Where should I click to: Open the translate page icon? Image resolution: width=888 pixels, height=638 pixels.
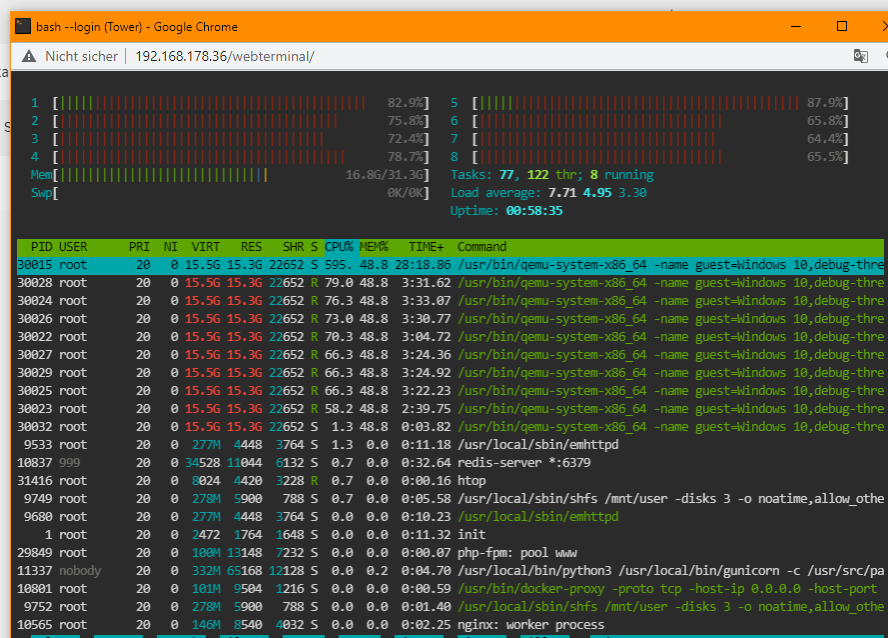[861, 56]
